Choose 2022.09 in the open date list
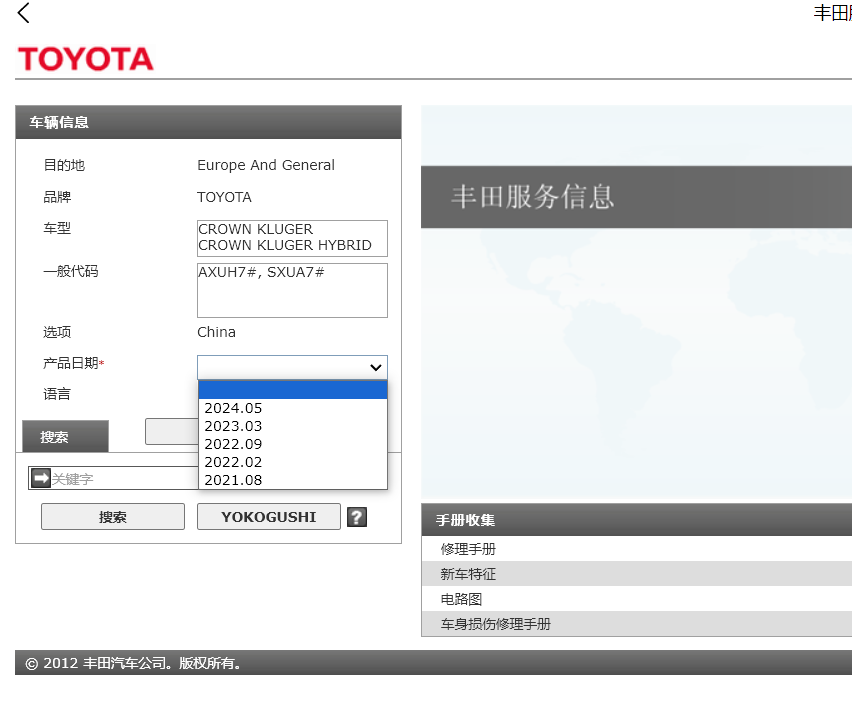Screen dimensions: 852x715 coord(234,444)
